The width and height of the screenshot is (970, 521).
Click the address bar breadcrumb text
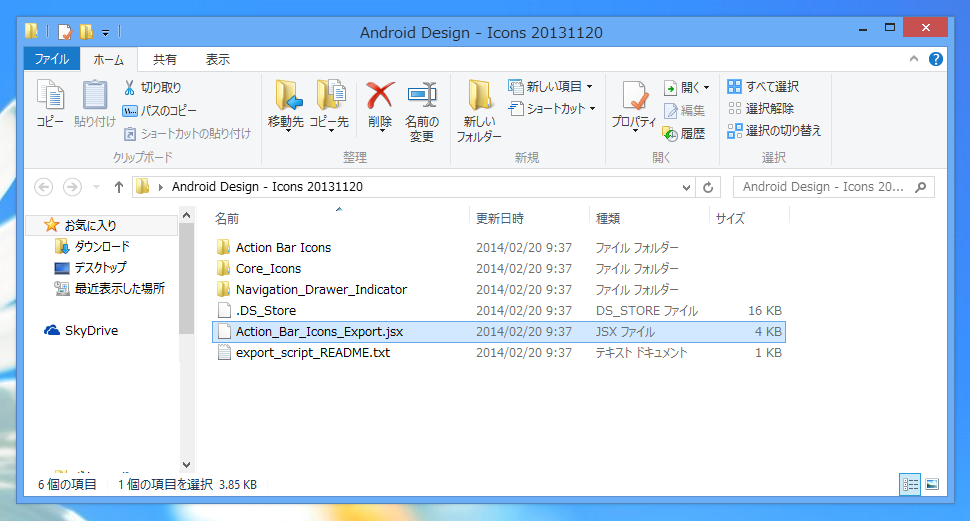click(267, 187)
